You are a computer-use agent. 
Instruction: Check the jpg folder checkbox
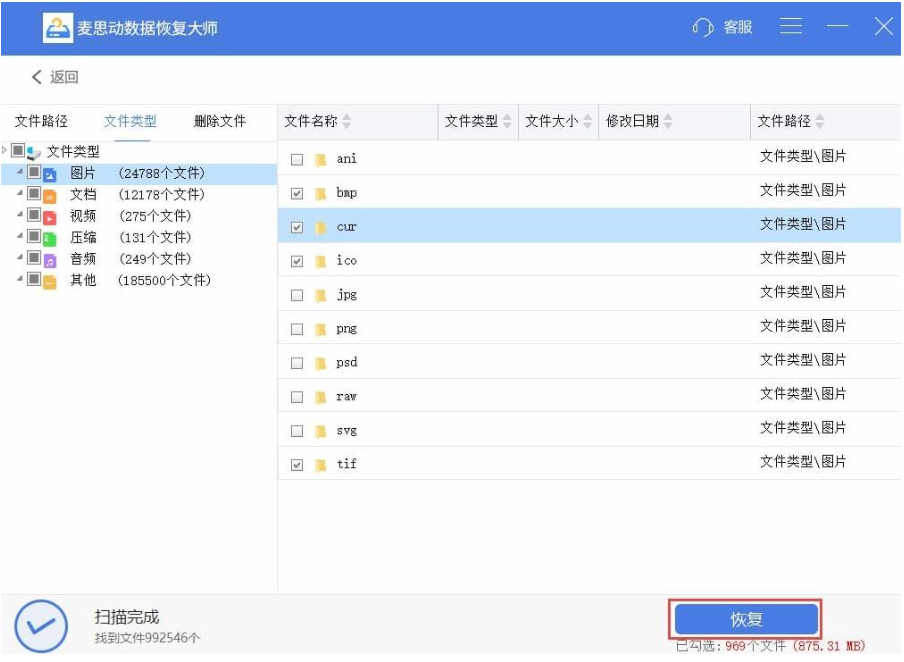point(297,296)
